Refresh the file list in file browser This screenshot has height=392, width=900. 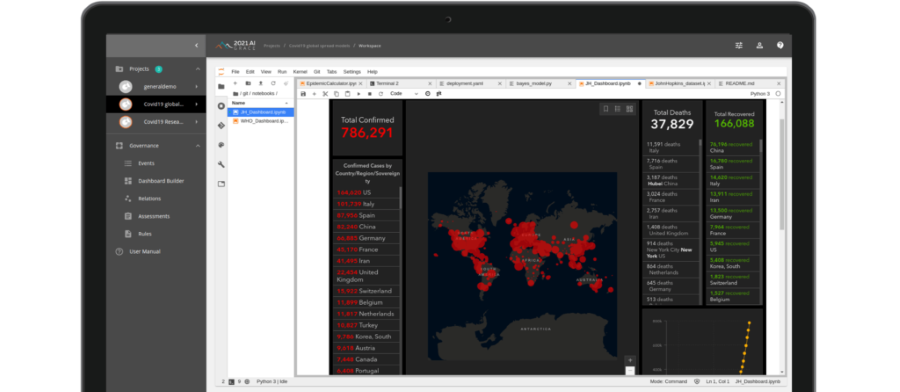273,83
